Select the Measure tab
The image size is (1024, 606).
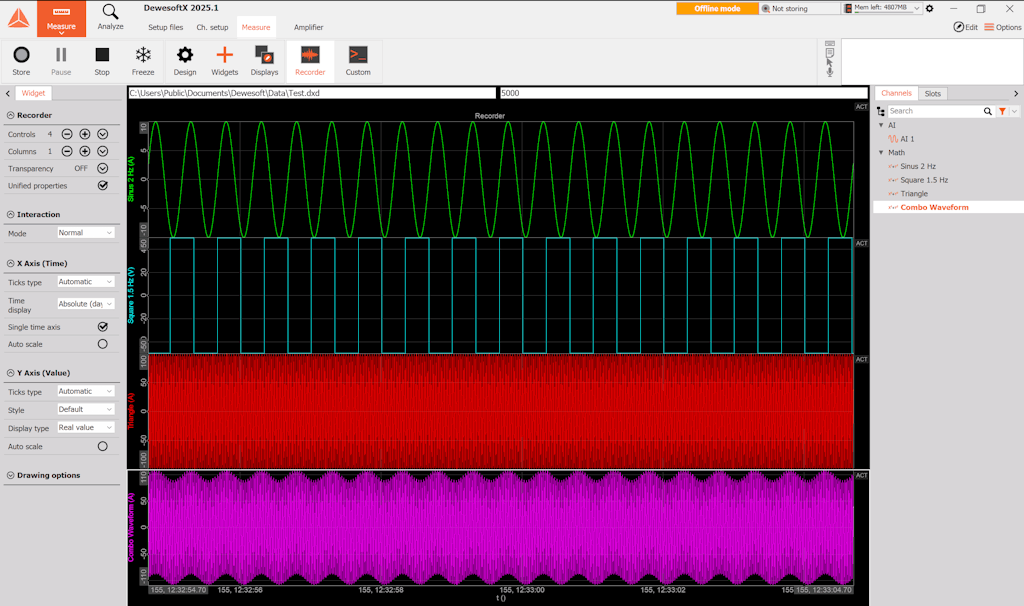256,27
